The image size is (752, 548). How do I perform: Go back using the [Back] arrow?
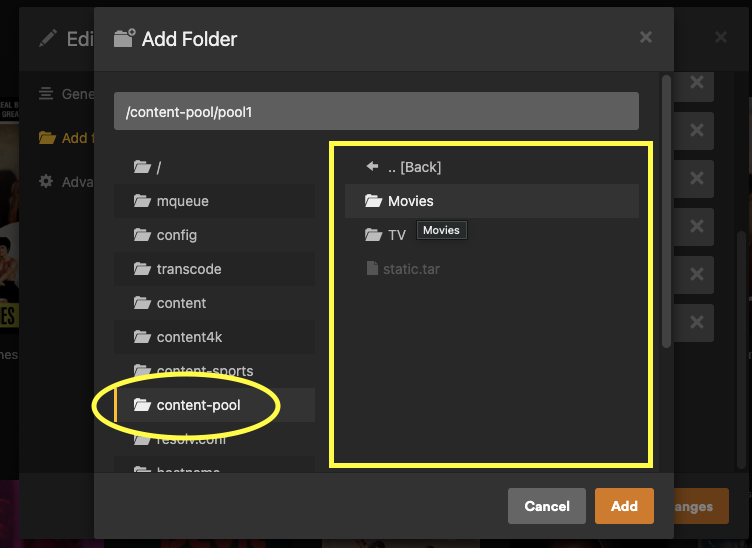pos(372,166)
